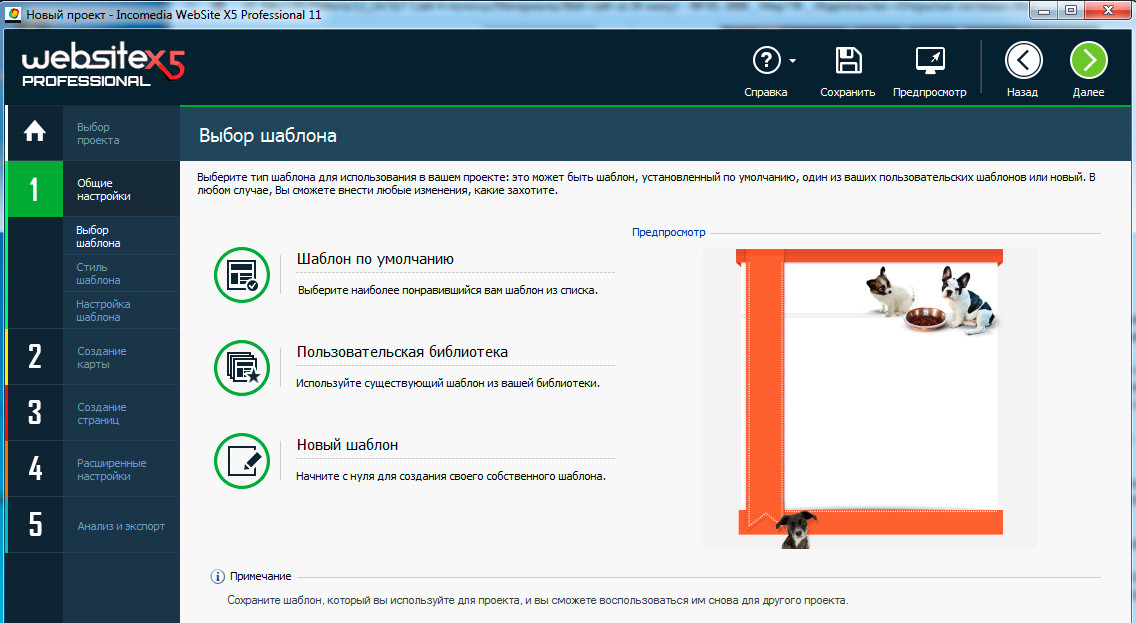The image size is (1136, 623).
Task: Expand the Справка dropdown arrow
Action: [x=793, y=61]
